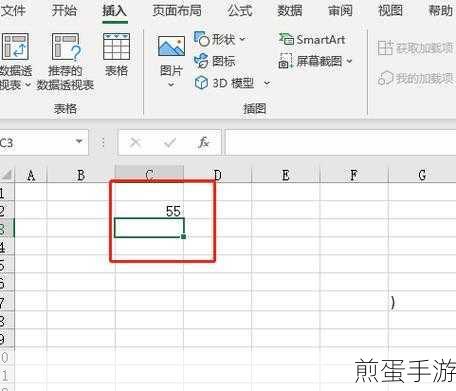Click the fill handle of cell C3

click(183, 237)
